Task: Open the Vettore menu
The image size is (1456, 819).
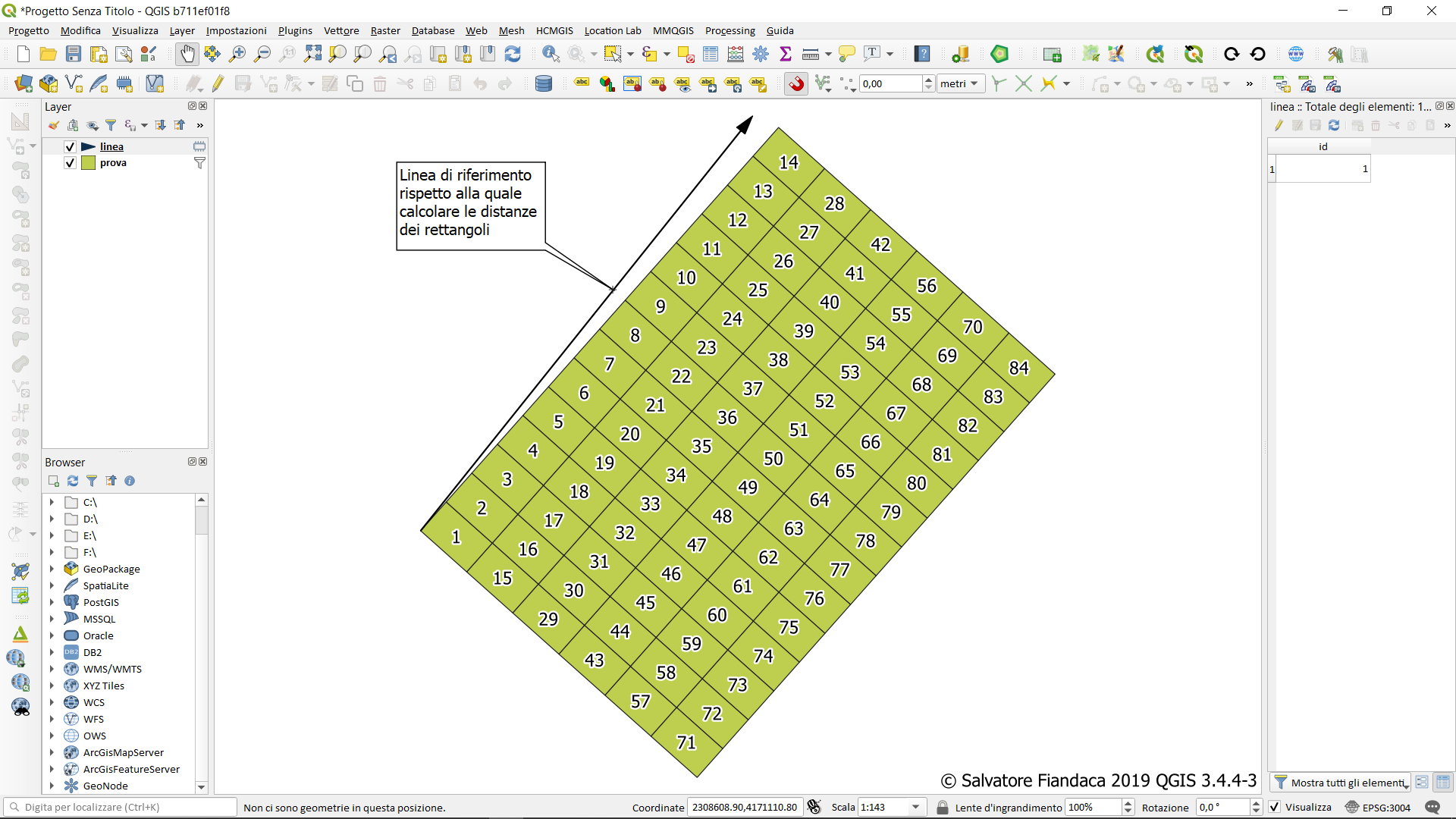Action: [341, 30]
